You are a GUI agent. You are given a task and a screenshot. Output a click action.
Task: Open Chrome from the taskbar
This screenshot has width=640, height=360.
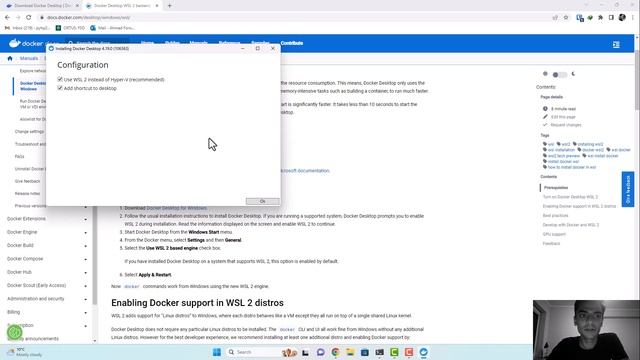336,352
